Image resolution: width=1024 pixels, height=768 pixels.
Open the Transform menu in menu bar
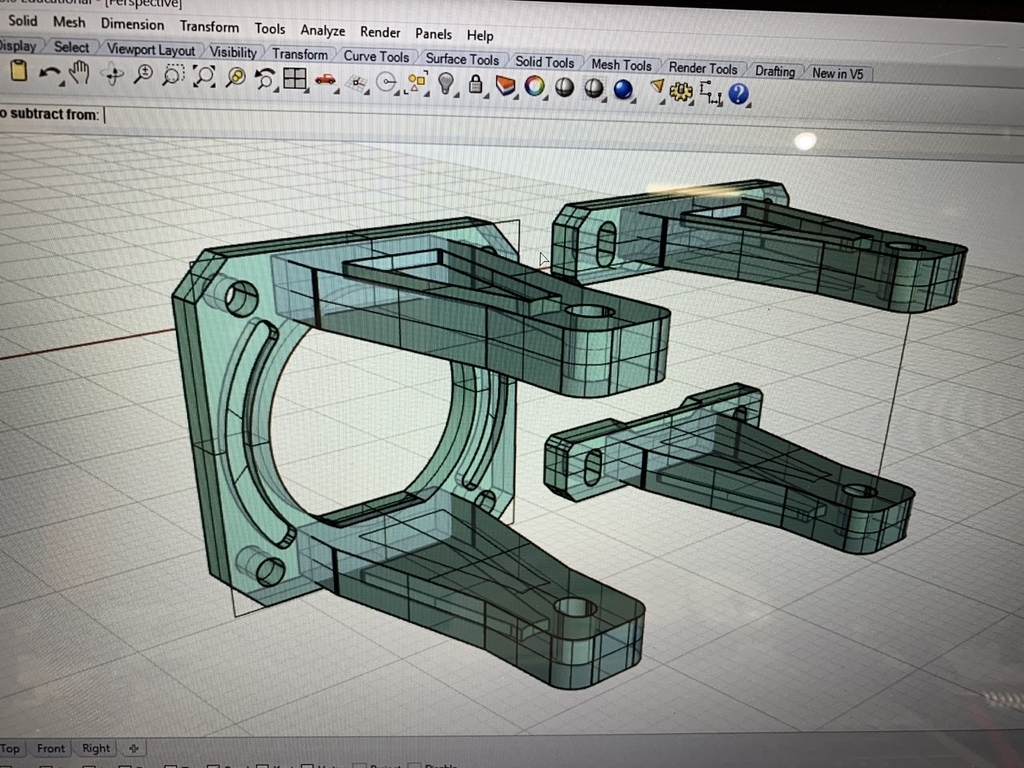[x=209, y=27]
